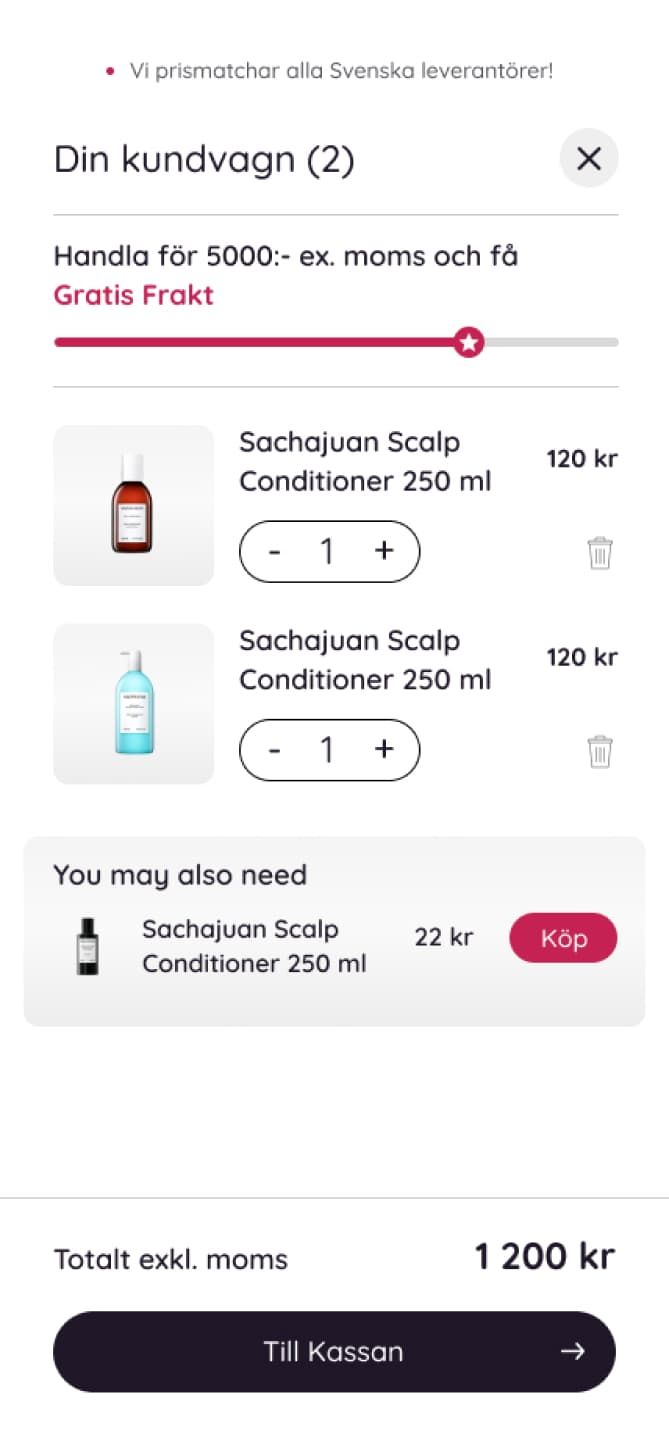This screenshot has height=1440, width=669.
Task: Open the first Sachajuan Scalp Conditioner title
Action: click(364, 461)
